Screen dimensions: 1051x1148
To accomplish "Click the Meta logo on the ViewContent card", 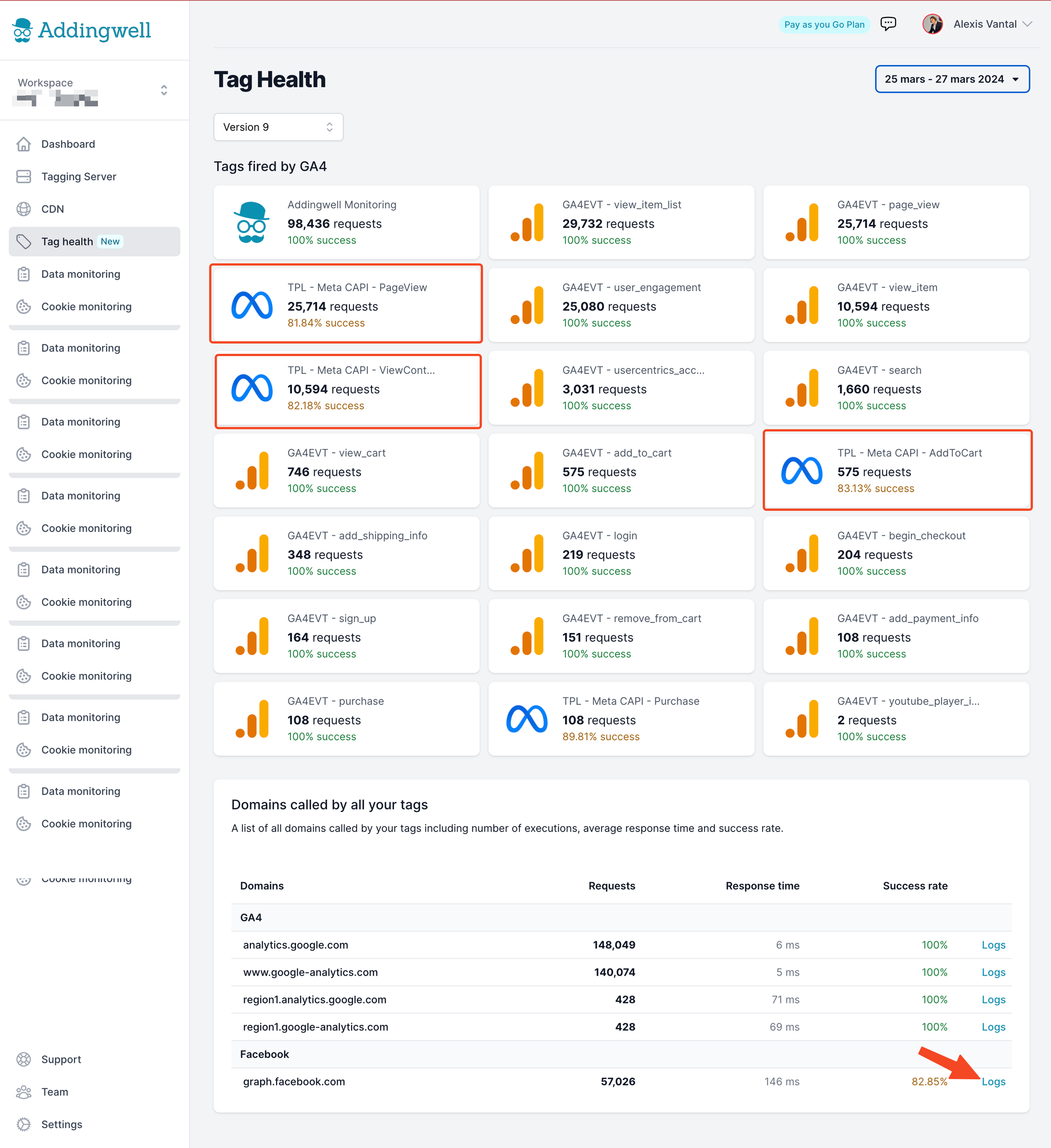I will [x=252, y=388].
